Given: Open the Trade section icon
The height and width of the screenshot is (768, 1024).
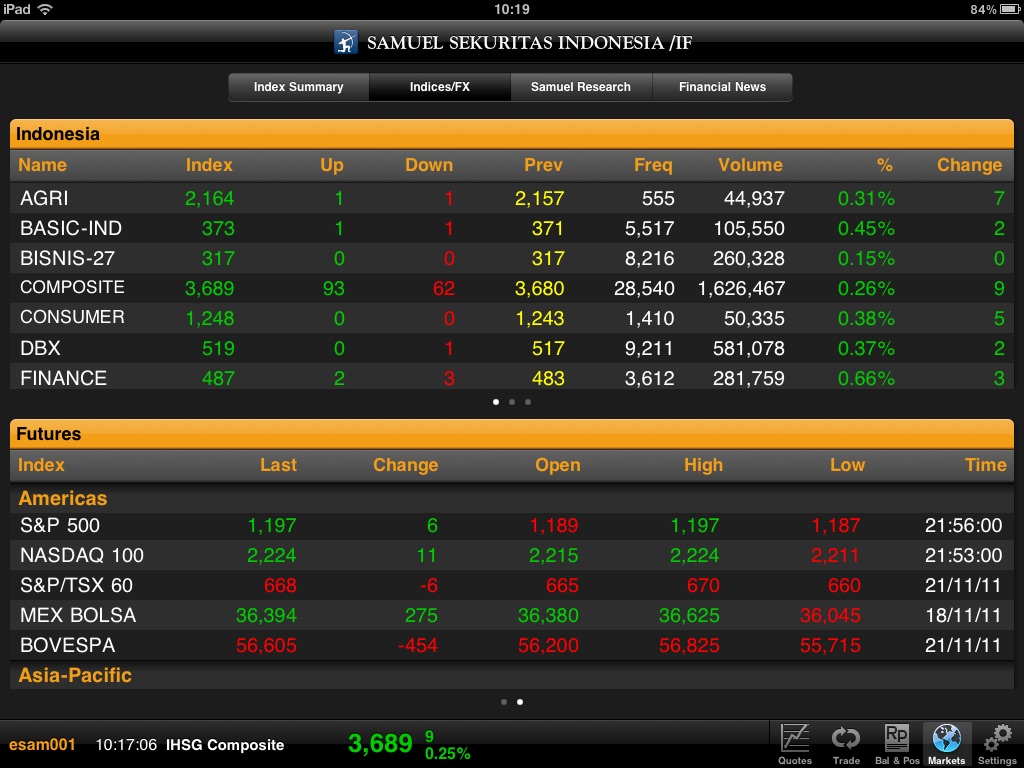Looking at the screenshot, I should 846,744.
